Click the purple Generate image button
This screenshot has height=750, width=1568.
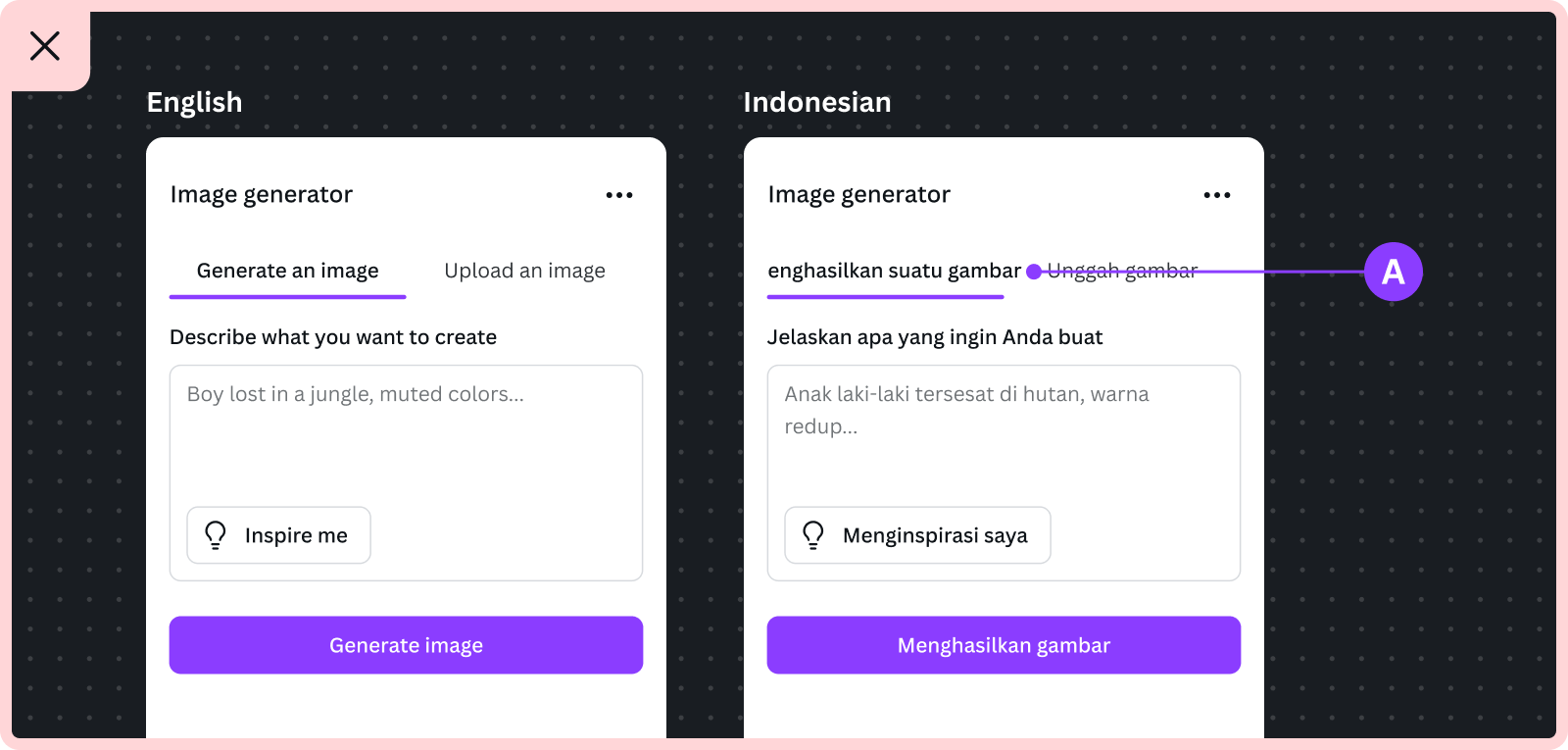point(406,645)
